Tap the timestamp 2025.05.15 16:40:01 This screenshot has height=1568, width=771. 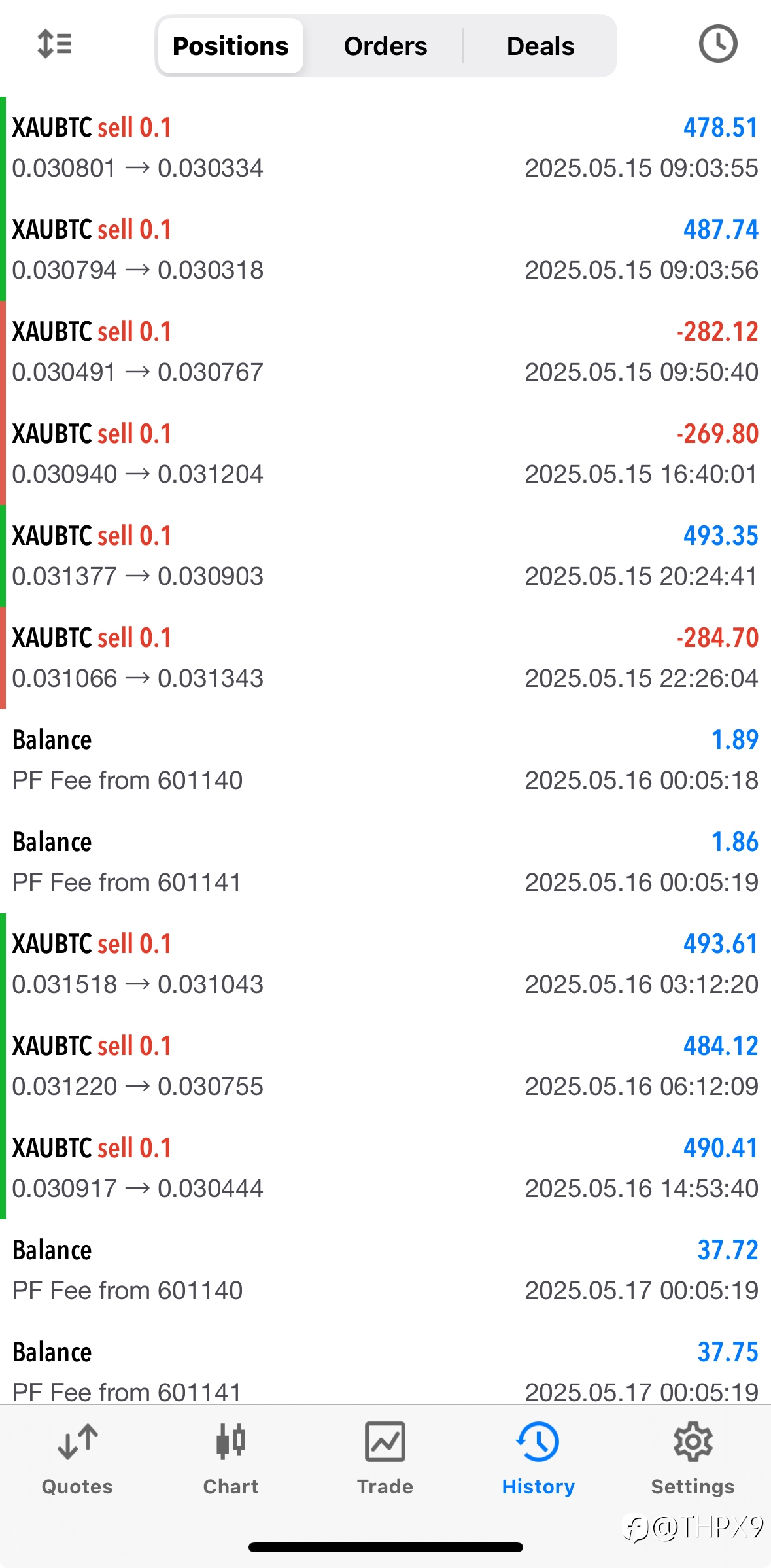coord(642,474)
